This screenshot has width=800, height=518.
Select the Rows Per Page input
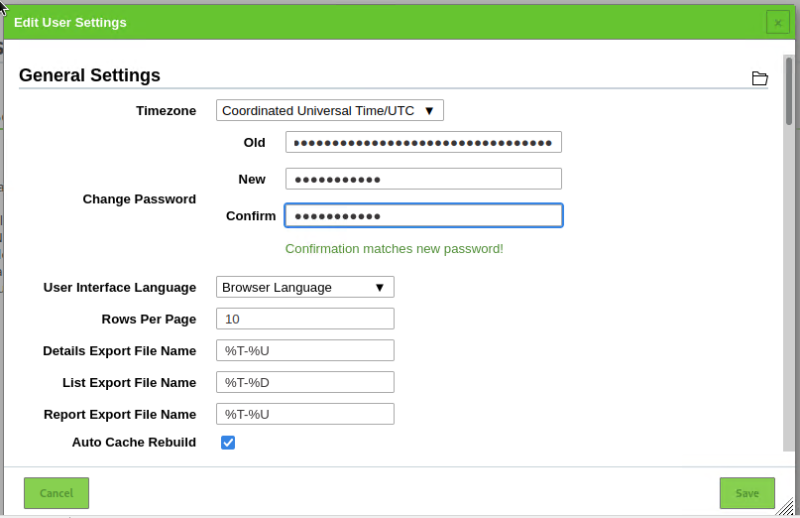point(305,319)
